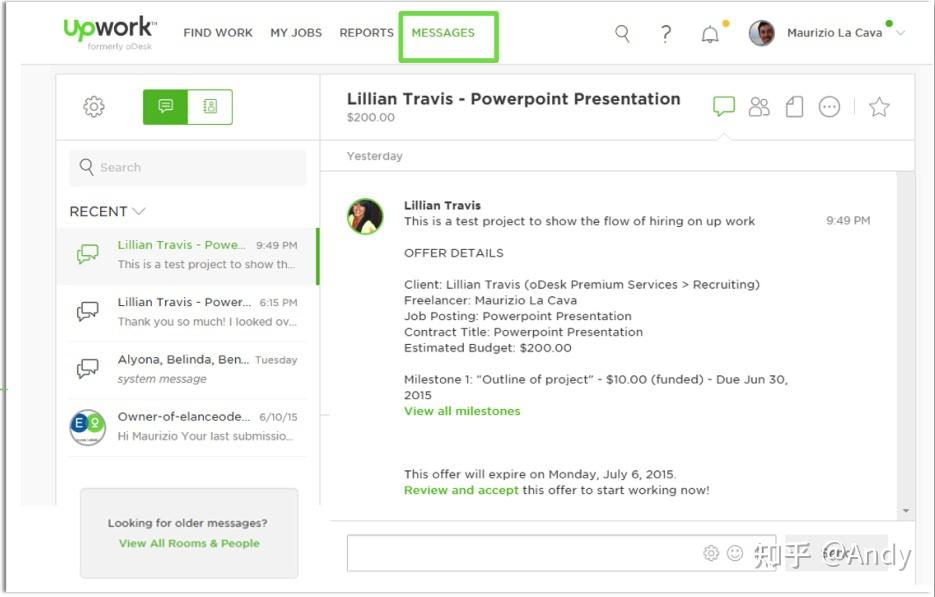
Task: Mark the conversation as favorite (star)
Action: (x=879, y=107)
